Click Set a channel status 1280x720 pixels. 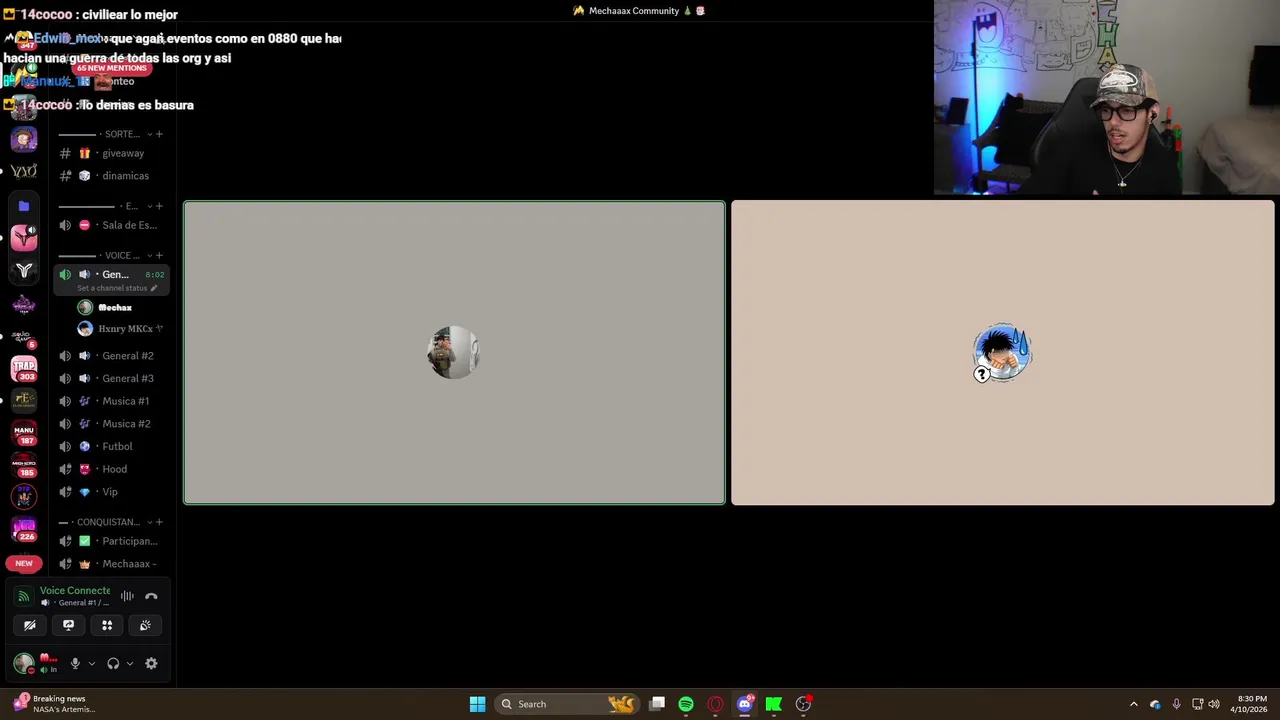117,288
